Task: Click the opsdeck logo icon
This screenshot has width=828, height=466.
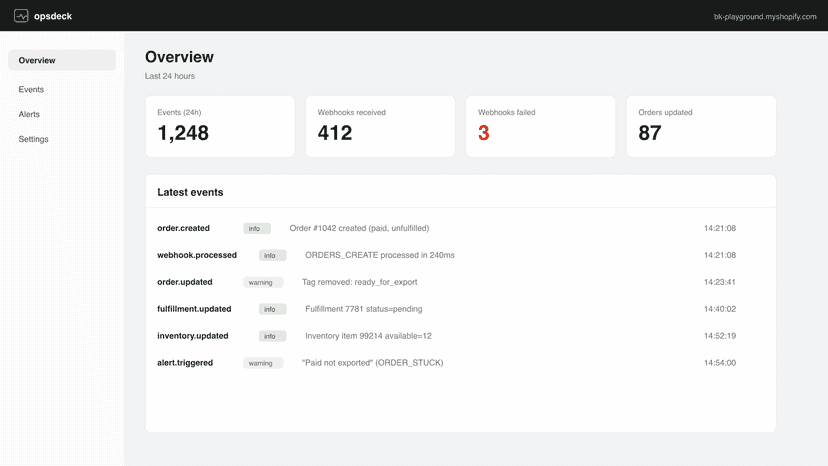Action: pyautogui.click(x=21, y=16)
